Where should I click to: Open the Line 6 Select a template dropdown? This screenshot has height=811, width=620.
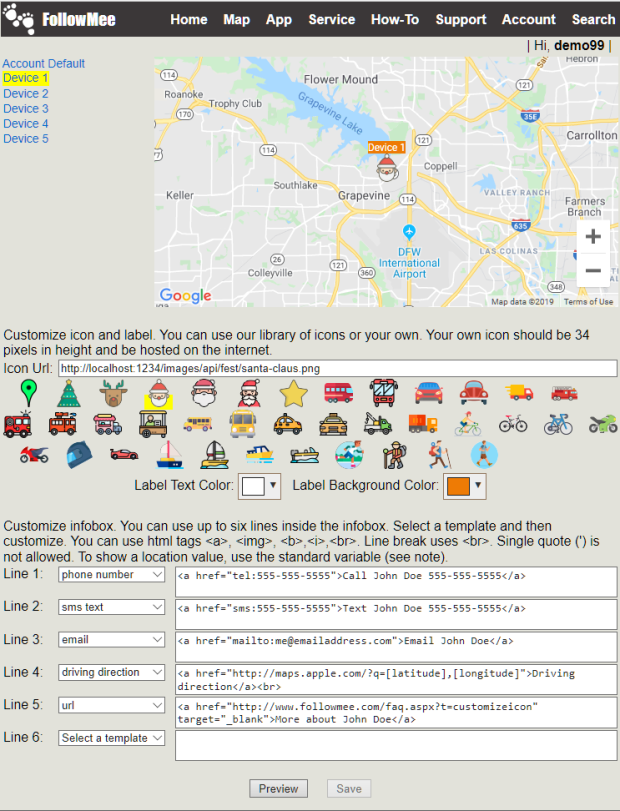point(112,738)
